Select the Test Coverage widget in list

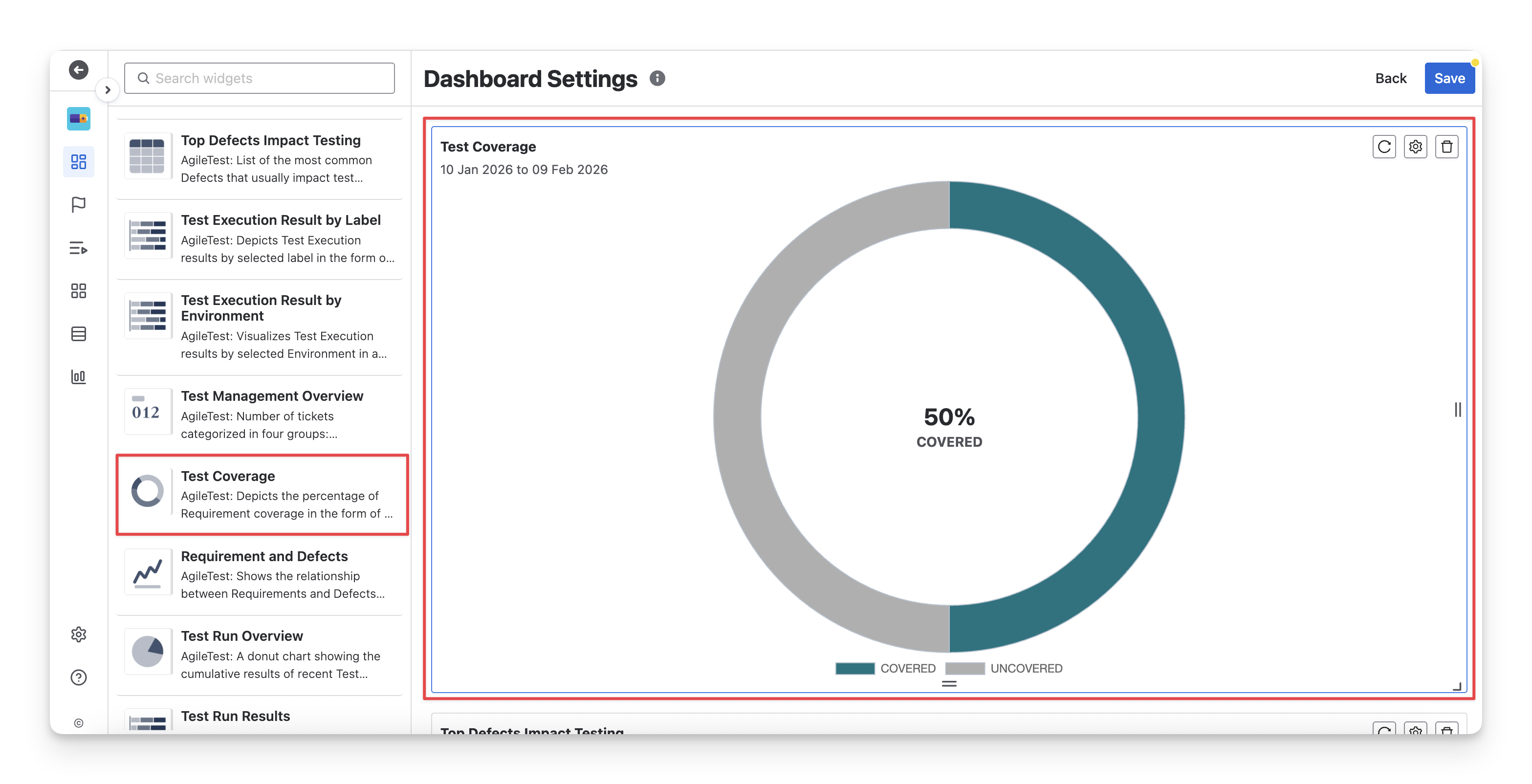[263, 494]
